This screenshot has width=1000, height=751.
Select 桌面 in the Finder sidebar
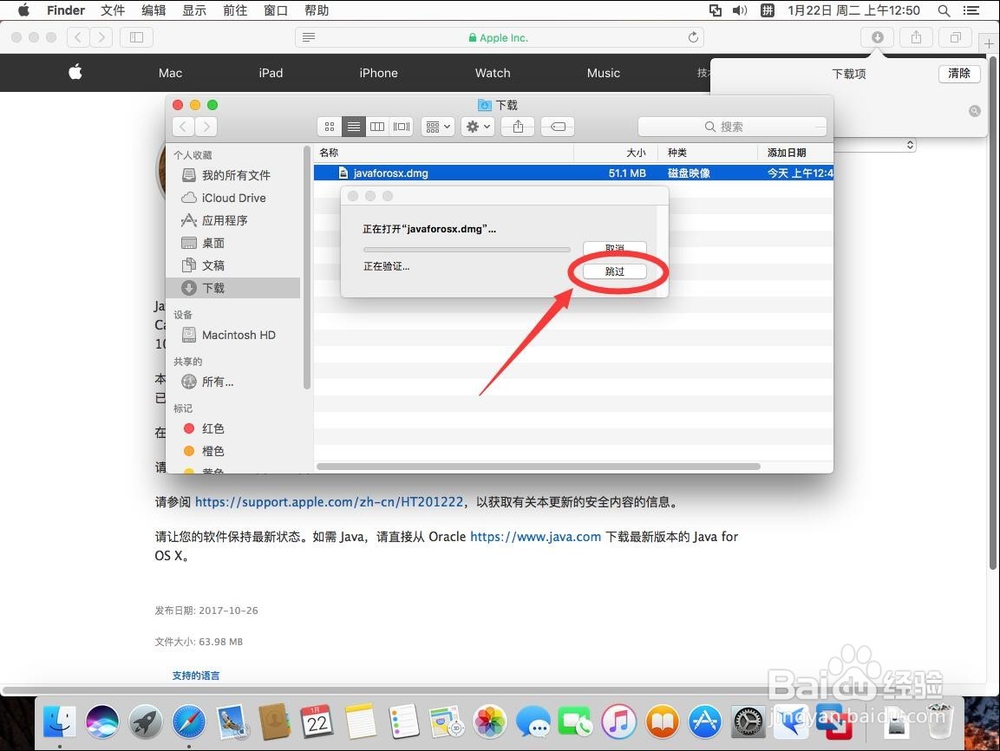(213, 242)
